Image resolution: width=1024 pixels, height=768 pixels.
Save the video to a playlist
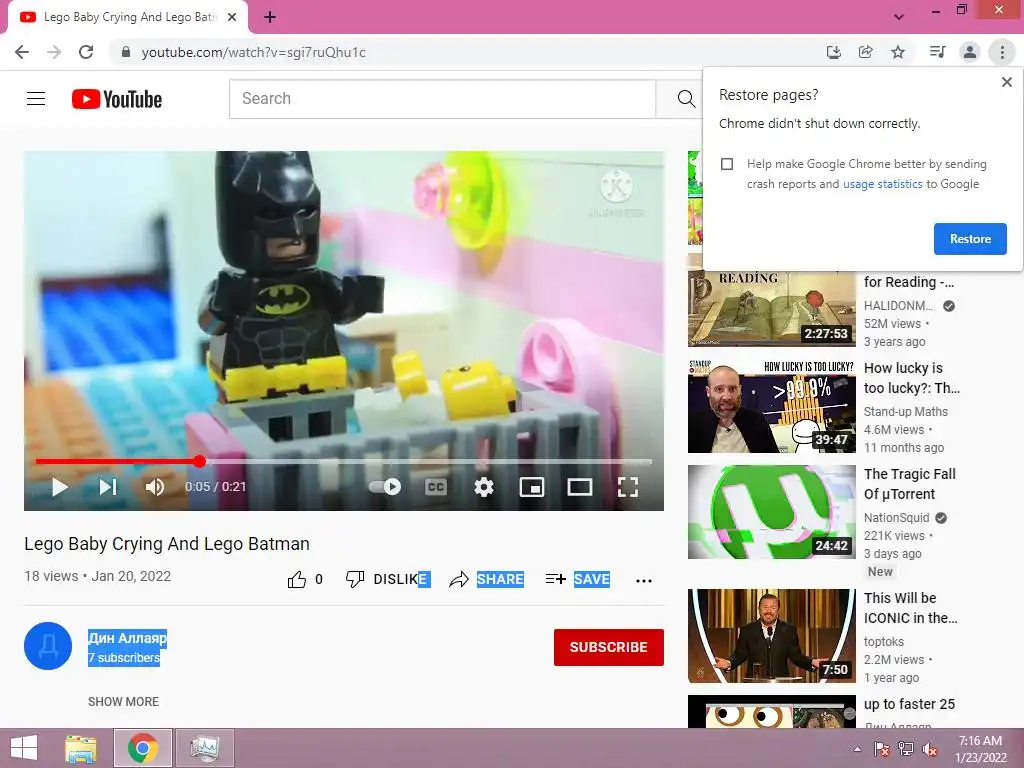point(578,579)
